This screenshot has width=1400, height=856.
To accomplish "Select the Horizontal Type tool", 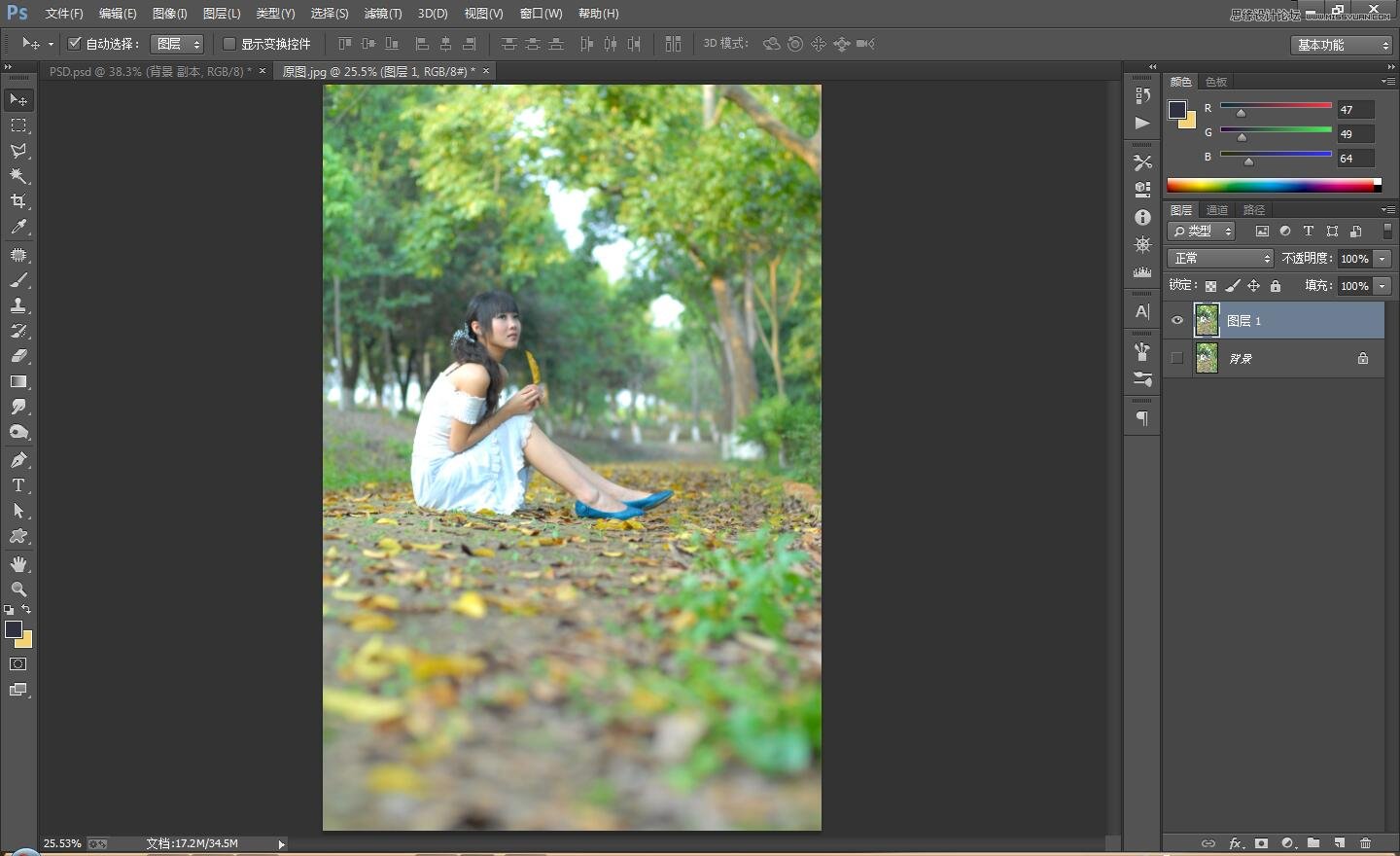I will (18, 485).
